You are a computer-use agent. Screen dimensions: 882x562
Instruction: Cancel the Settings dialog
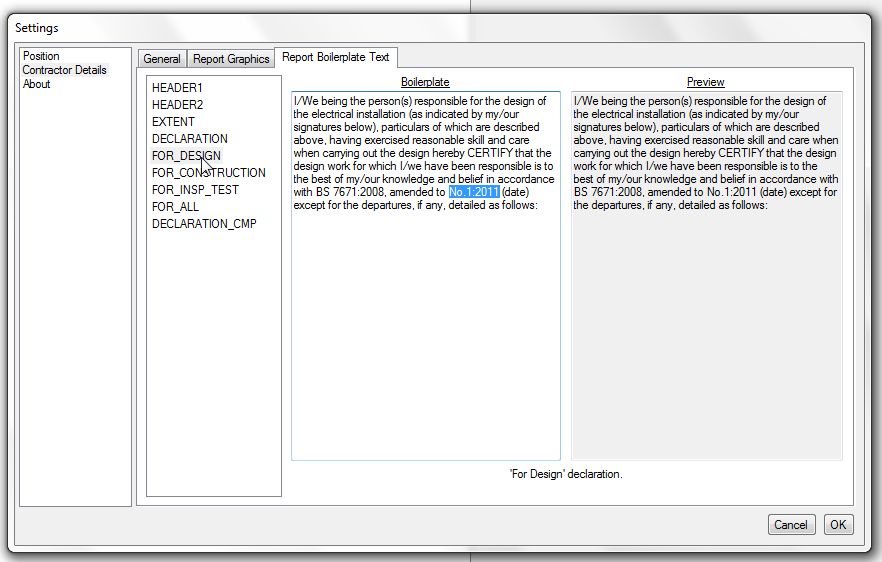click(790, 525)
